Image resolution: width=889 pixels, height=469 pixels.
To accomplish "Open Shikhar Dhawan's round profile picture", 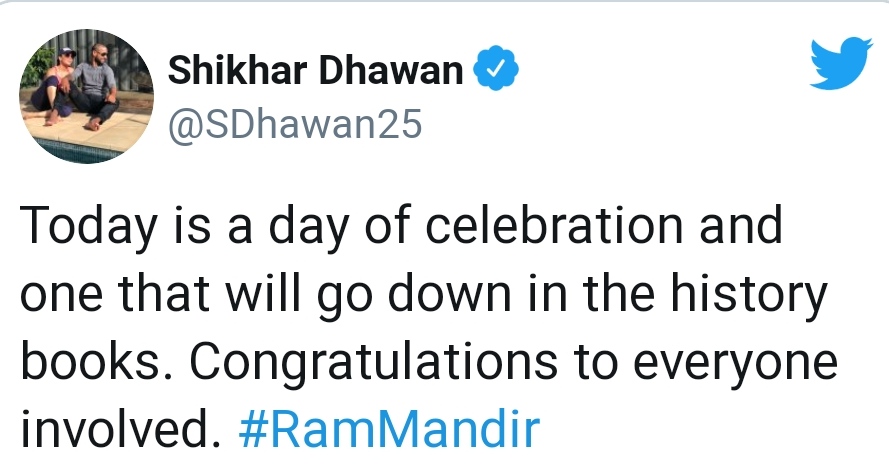I will pos(86,96).
